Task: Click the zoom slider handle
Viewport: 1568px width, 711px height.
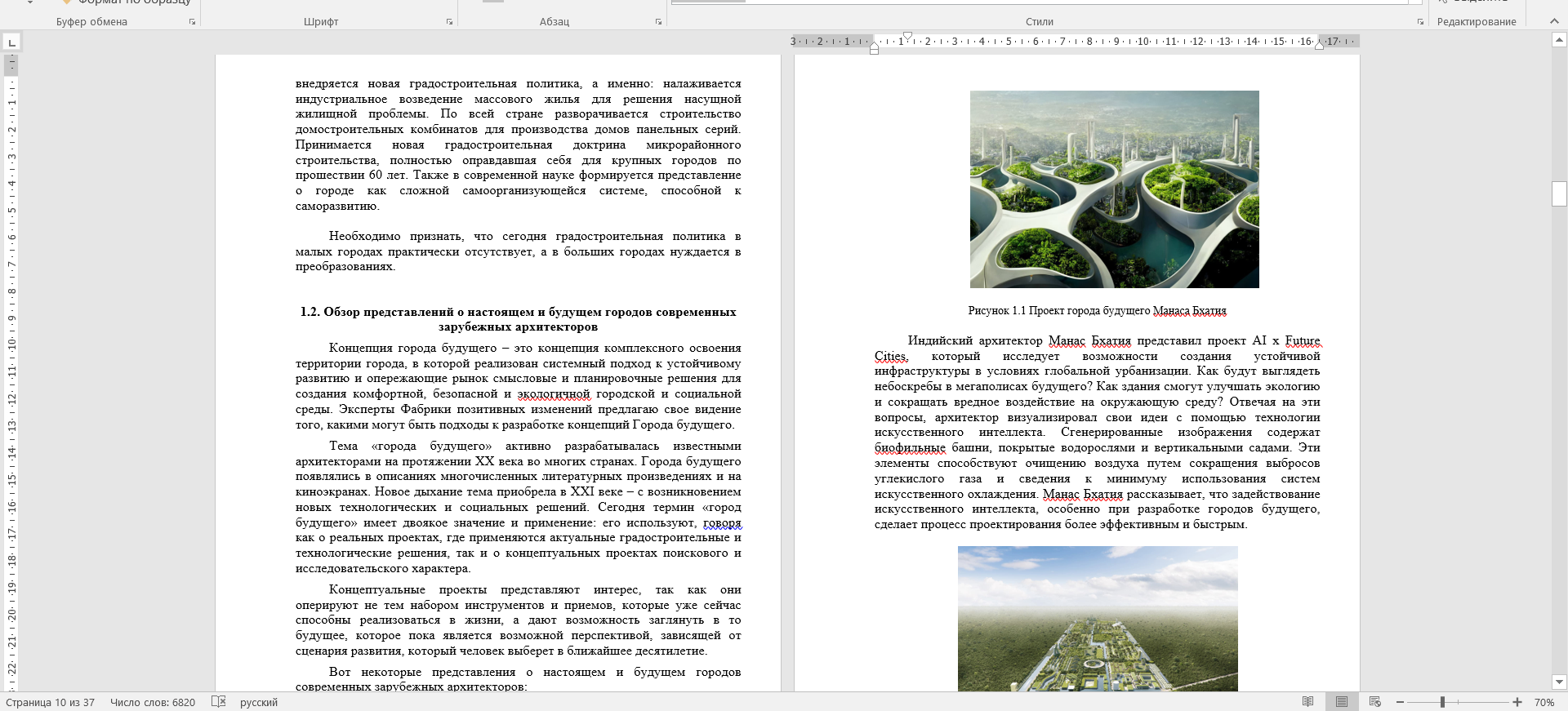Action: pos(1443,702)
